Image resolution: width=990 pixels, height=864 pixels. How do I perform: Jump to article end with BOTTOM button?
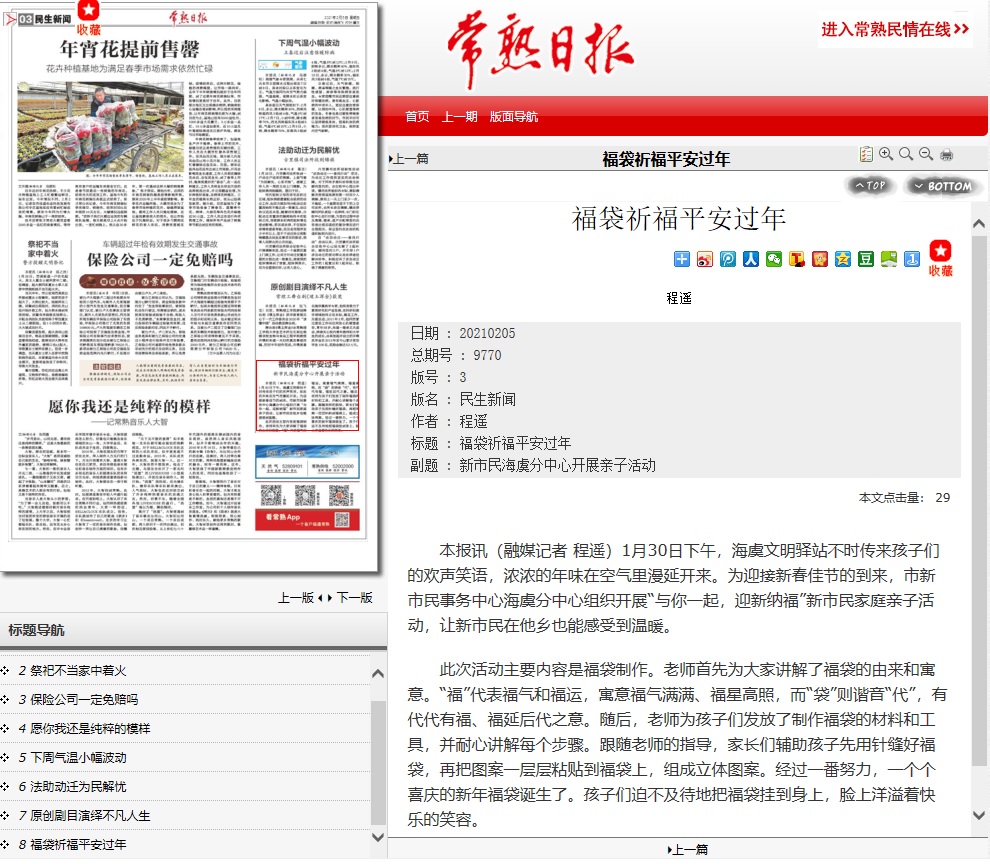click(943, 186)
